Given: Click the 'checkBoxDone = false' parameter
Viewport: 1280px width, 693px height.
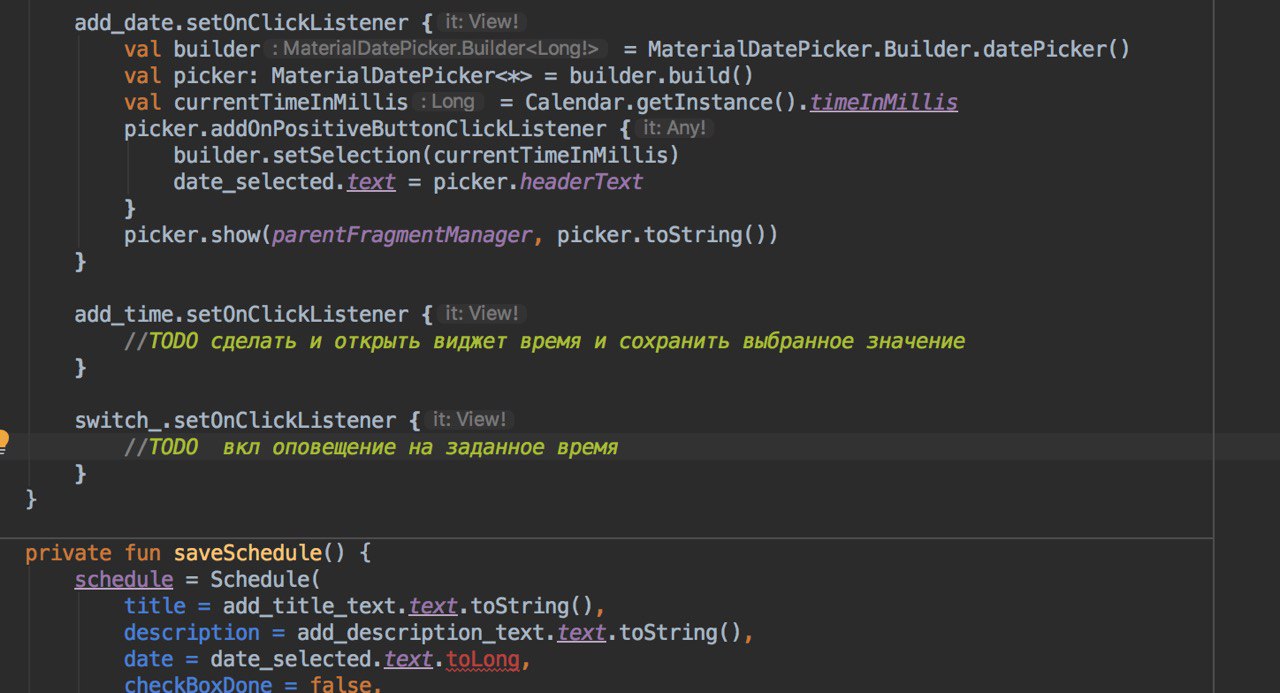Looking at the screenshot, I should pyautogui.click(x=253, y=685).
